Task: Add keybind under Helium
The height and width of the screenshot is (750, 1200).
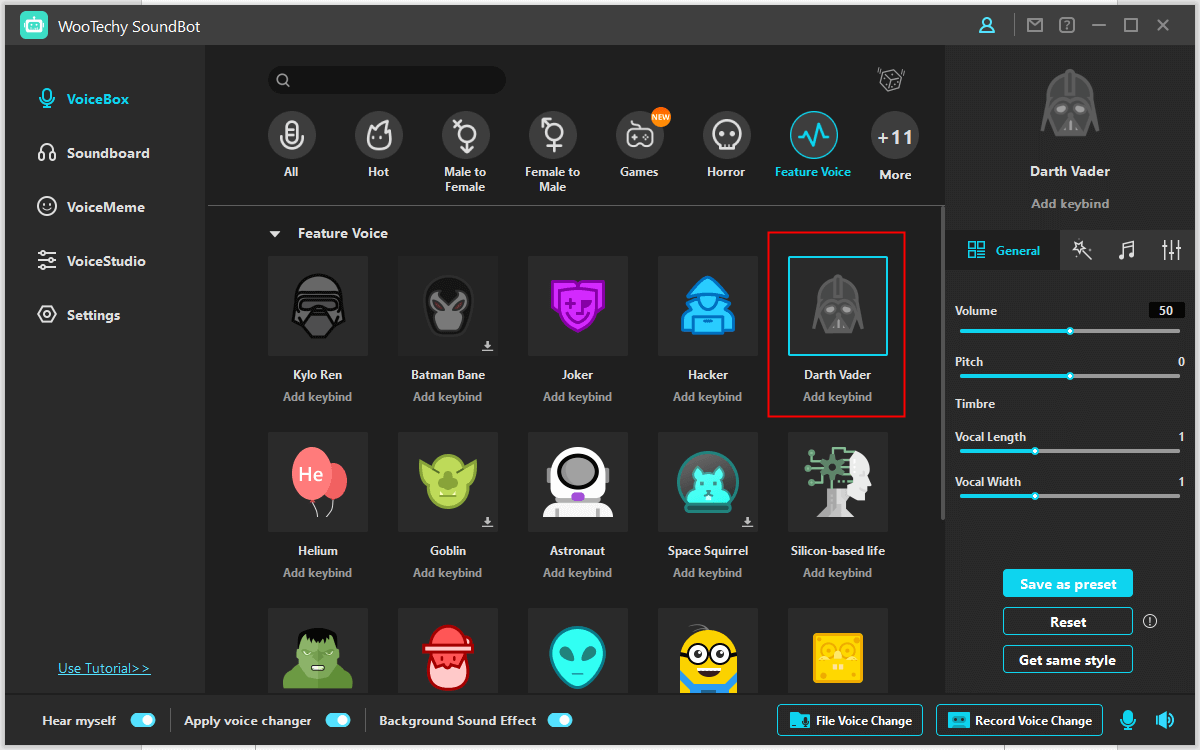Action: (x=318, y=573)
